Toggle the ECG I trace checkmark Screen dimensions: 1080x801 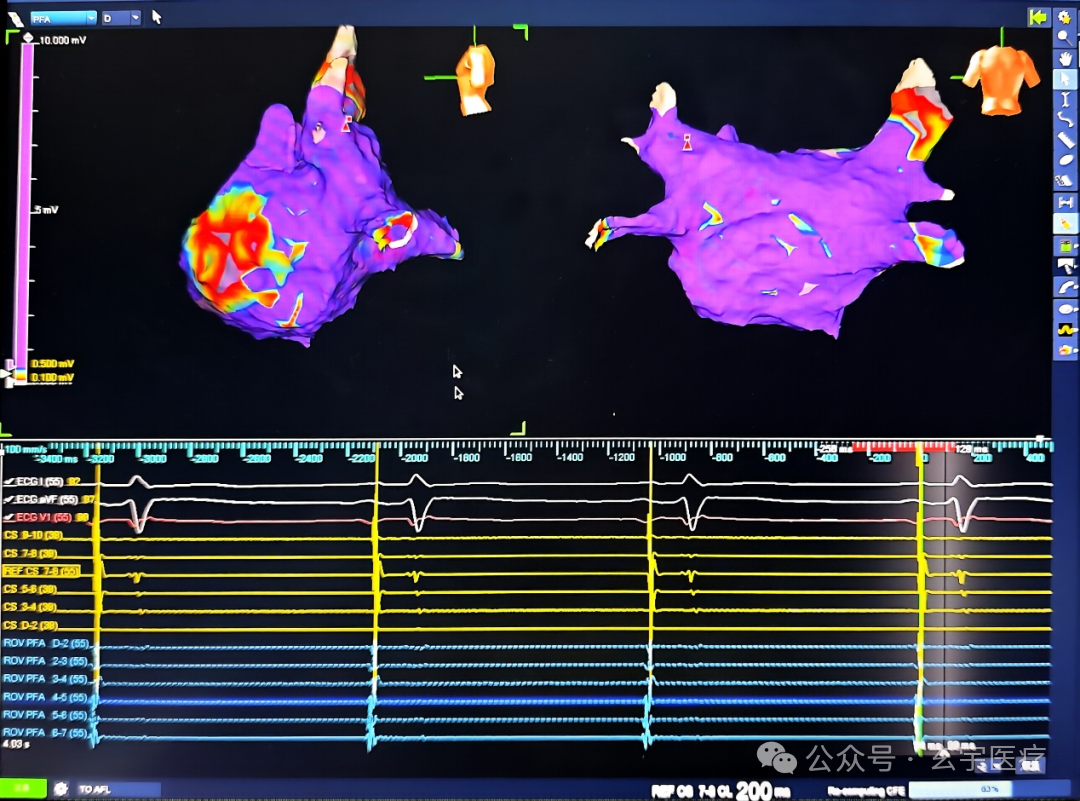9,481
